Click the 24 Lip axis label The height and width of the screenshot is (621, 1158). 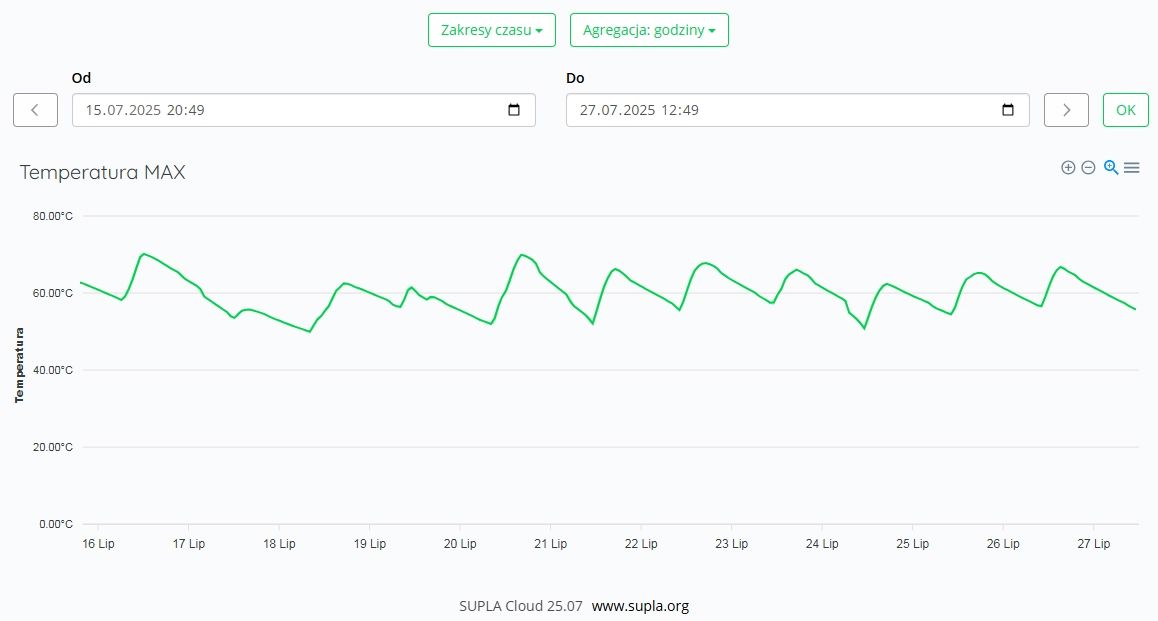(822, 543)
